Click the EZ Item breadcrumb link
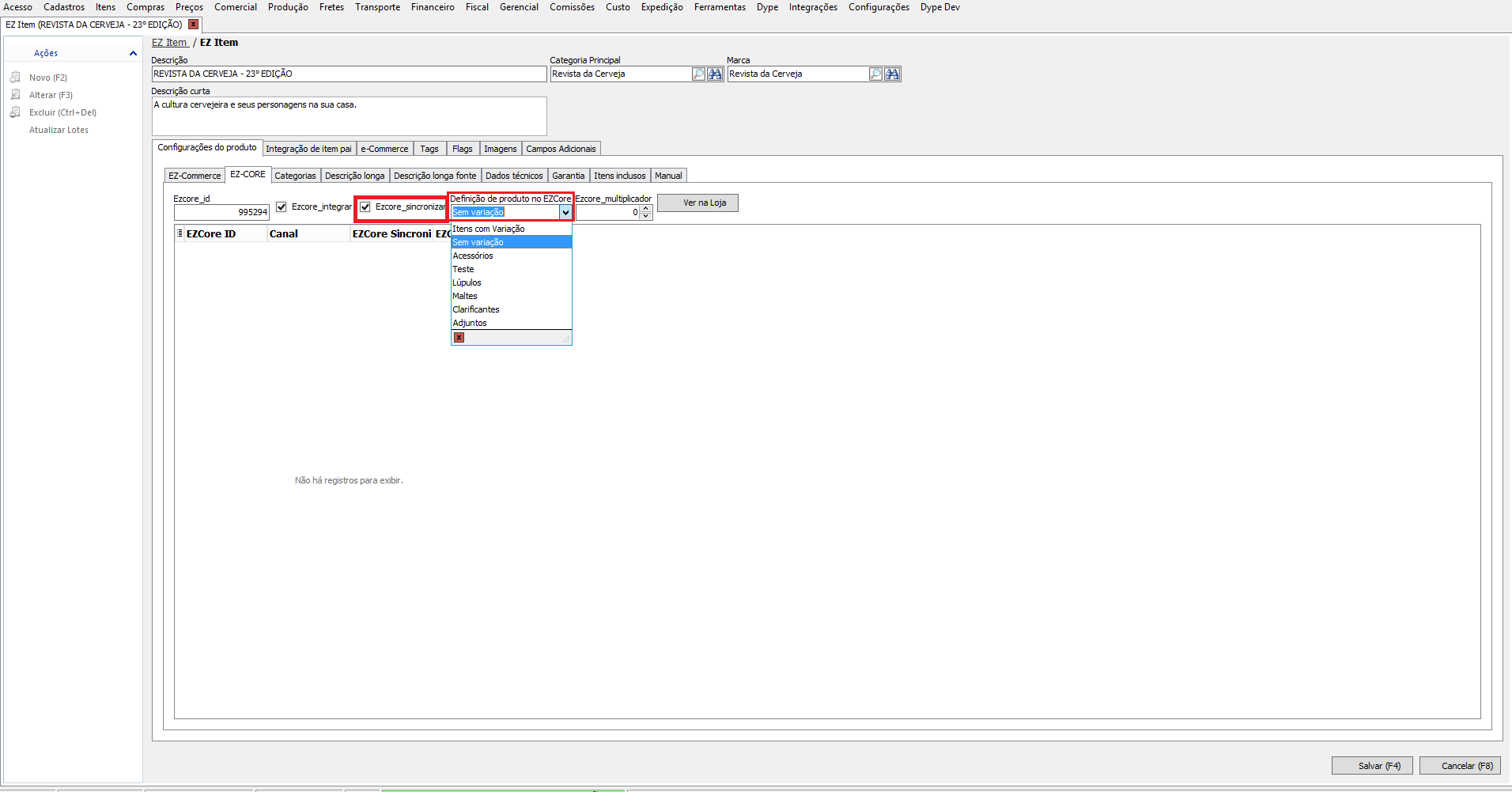This screenshot has width=1512, height=792. (x=170, y=43)
